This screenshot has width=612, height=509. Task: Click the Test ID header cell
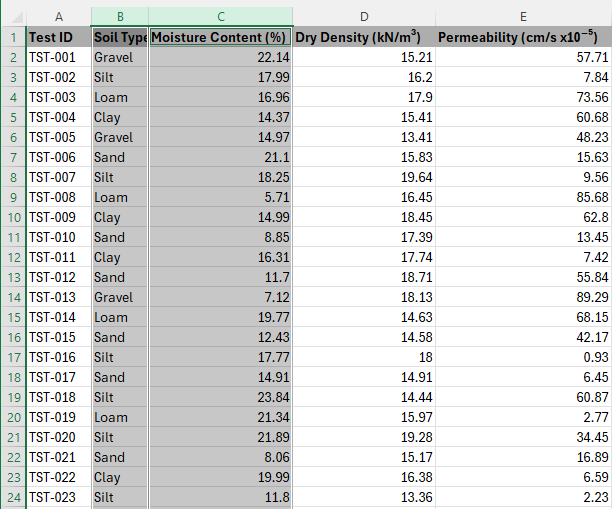pos(59,37)
